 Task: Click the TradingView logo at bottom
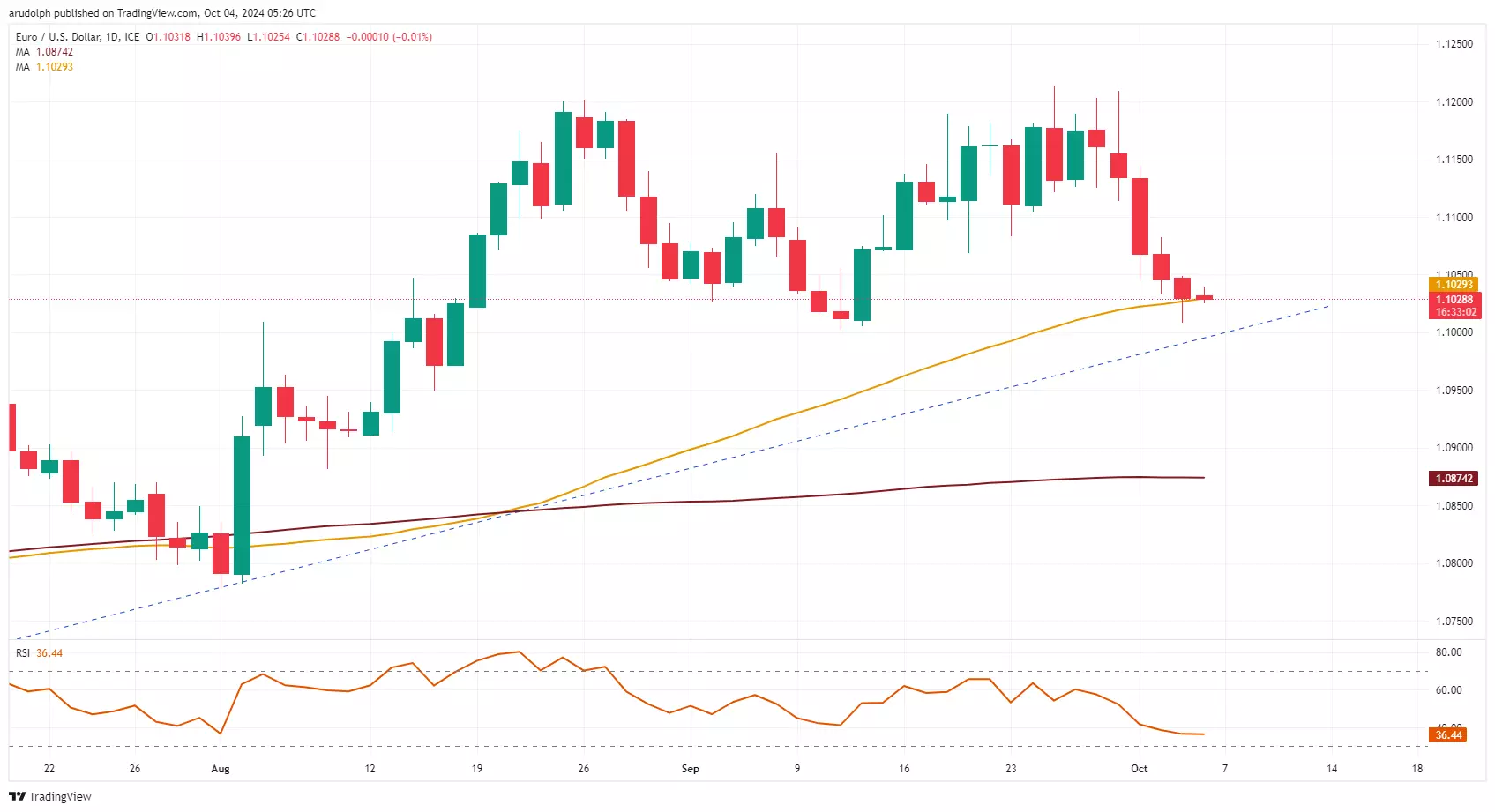pyautogui.click(x=50, y=796)
